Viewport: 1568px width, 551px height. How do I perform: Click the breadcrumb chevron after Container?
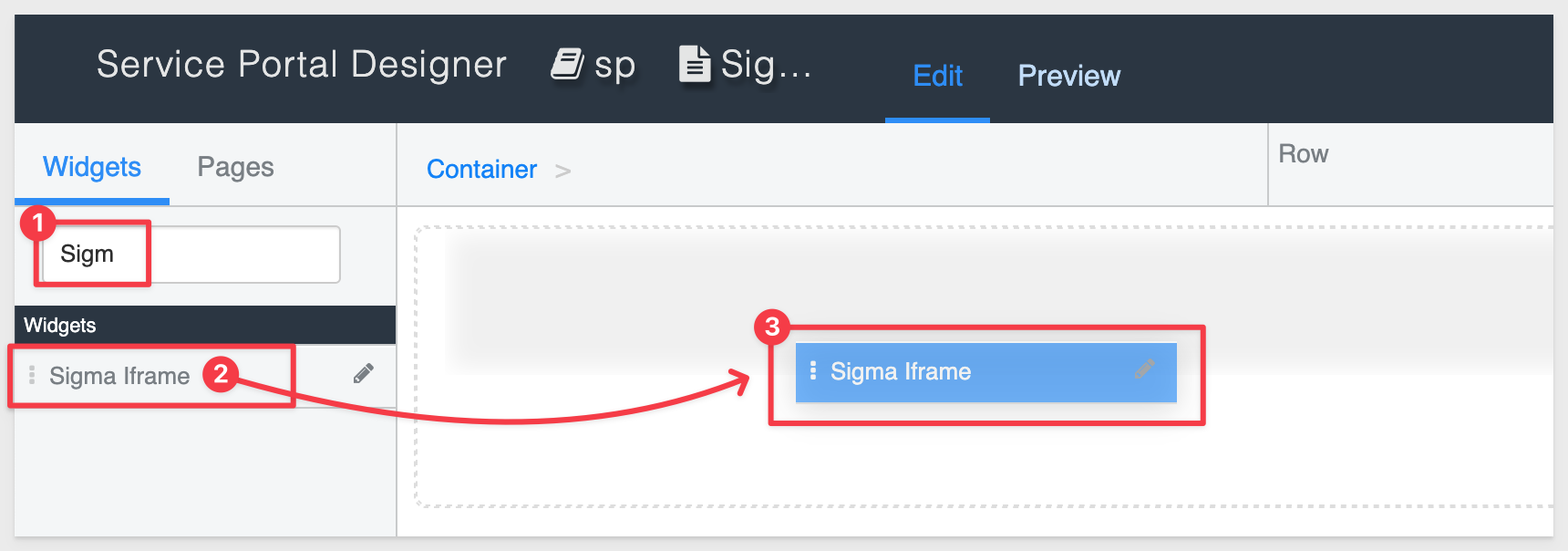[x=563, y=171]
